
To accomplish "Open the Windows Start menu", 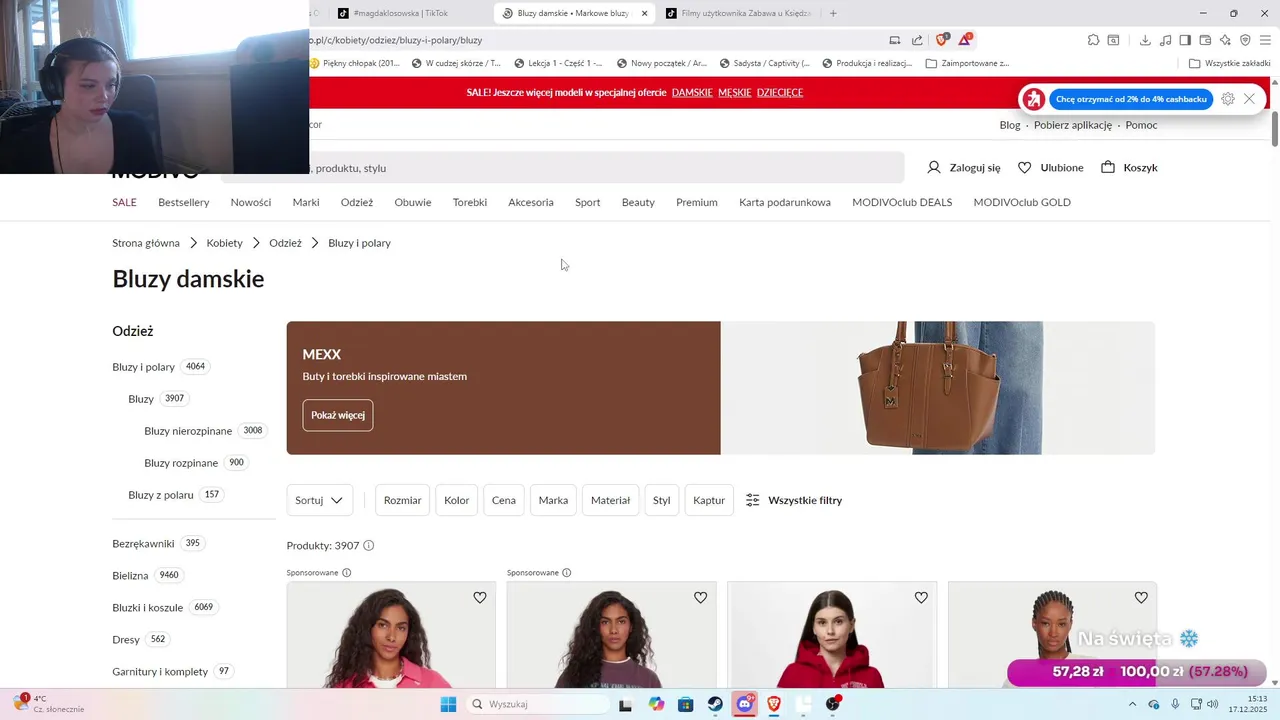I will click(448, 704).
